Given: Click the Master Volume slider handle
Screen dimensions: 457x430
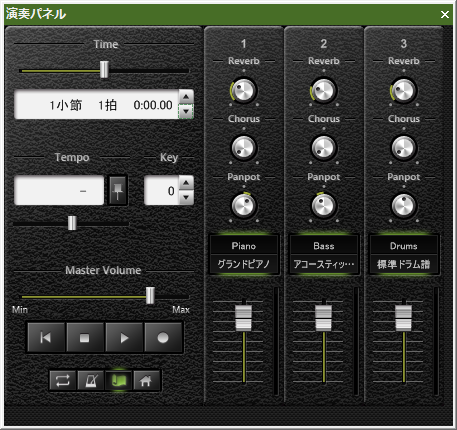Looking at the screenshot, I should (x=150, y=296).
